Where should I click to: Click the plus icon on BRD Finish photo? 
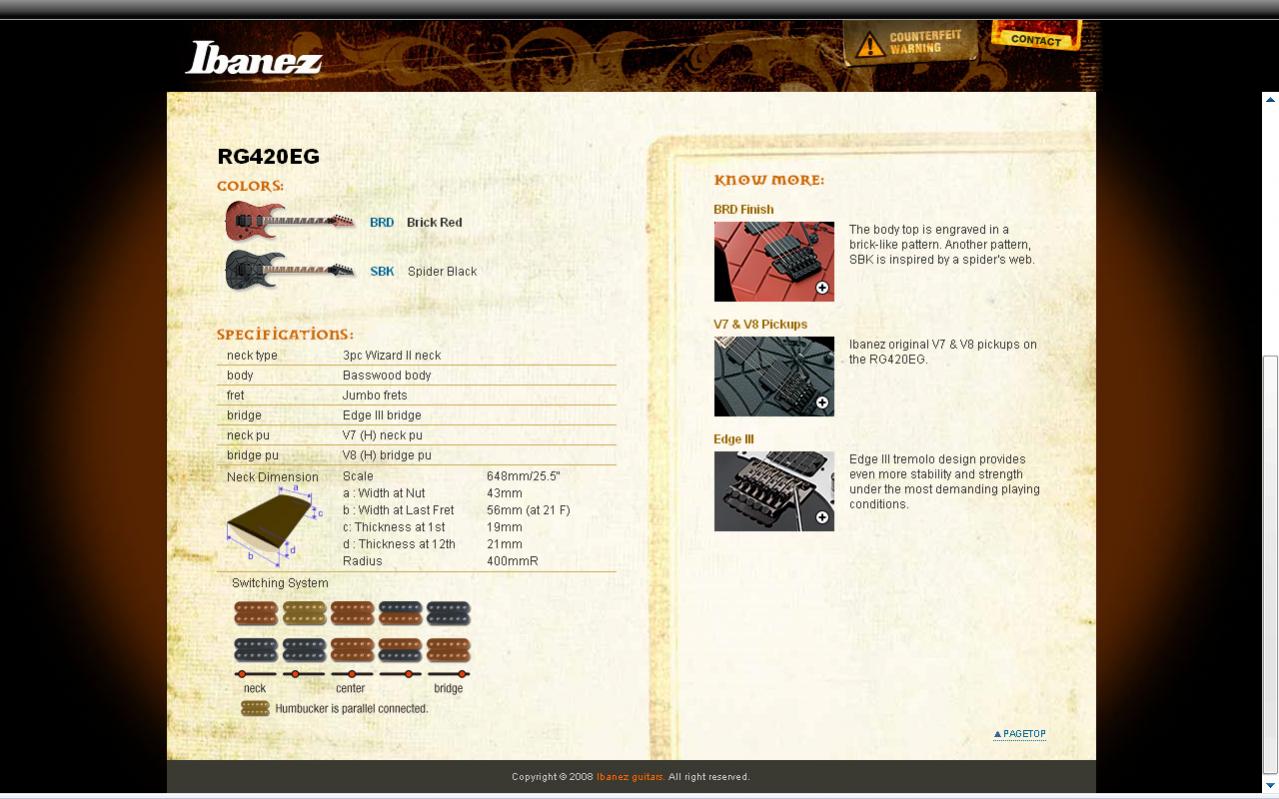(822, 288)
